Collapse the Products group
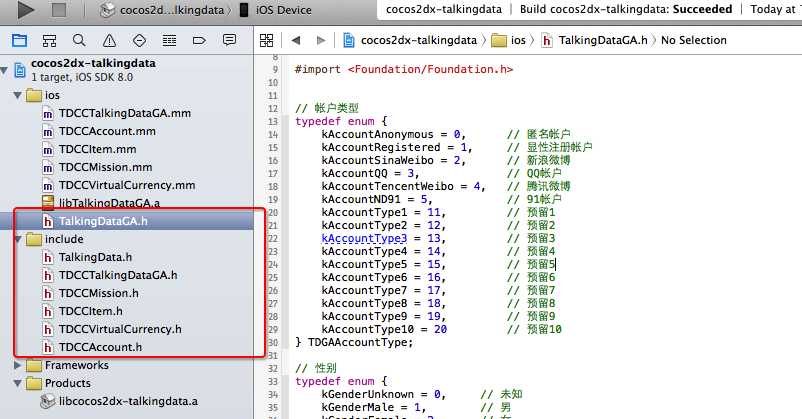The width and height of the screenshot is (802, 419). click(x=18, y=383)
